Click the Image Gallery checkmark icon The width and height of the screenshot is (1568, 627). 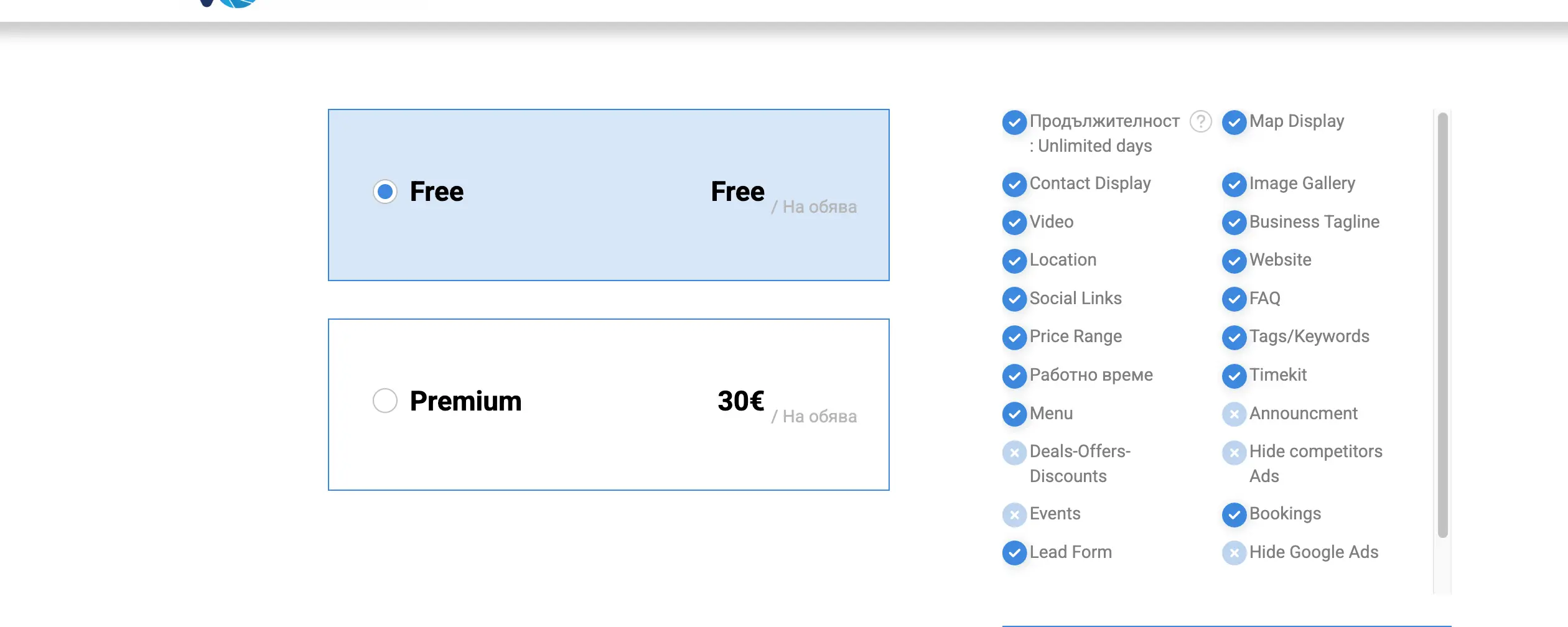coord(1234,185)
